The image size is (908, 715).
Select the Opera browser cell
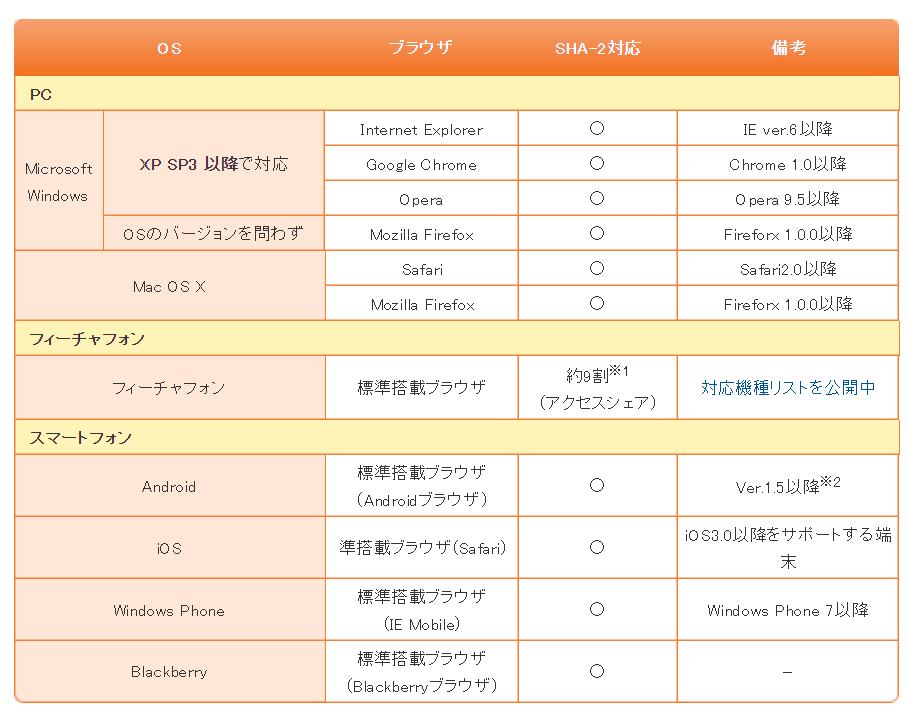tap(422, 199)
